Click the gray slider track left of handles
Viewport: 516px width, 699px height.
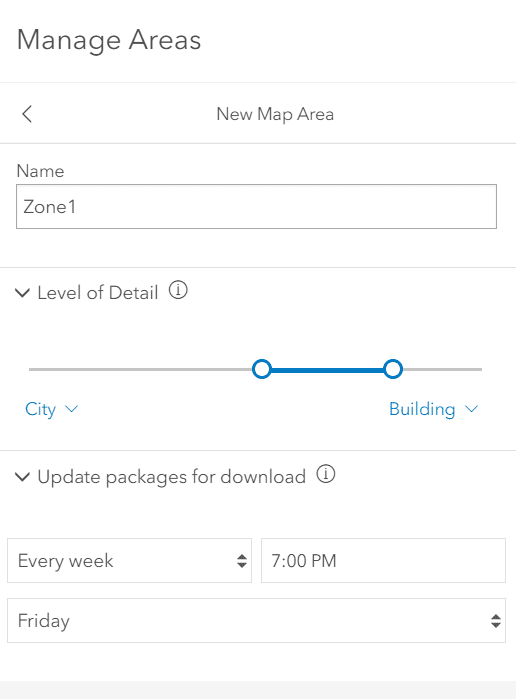(x=140, y=369)
